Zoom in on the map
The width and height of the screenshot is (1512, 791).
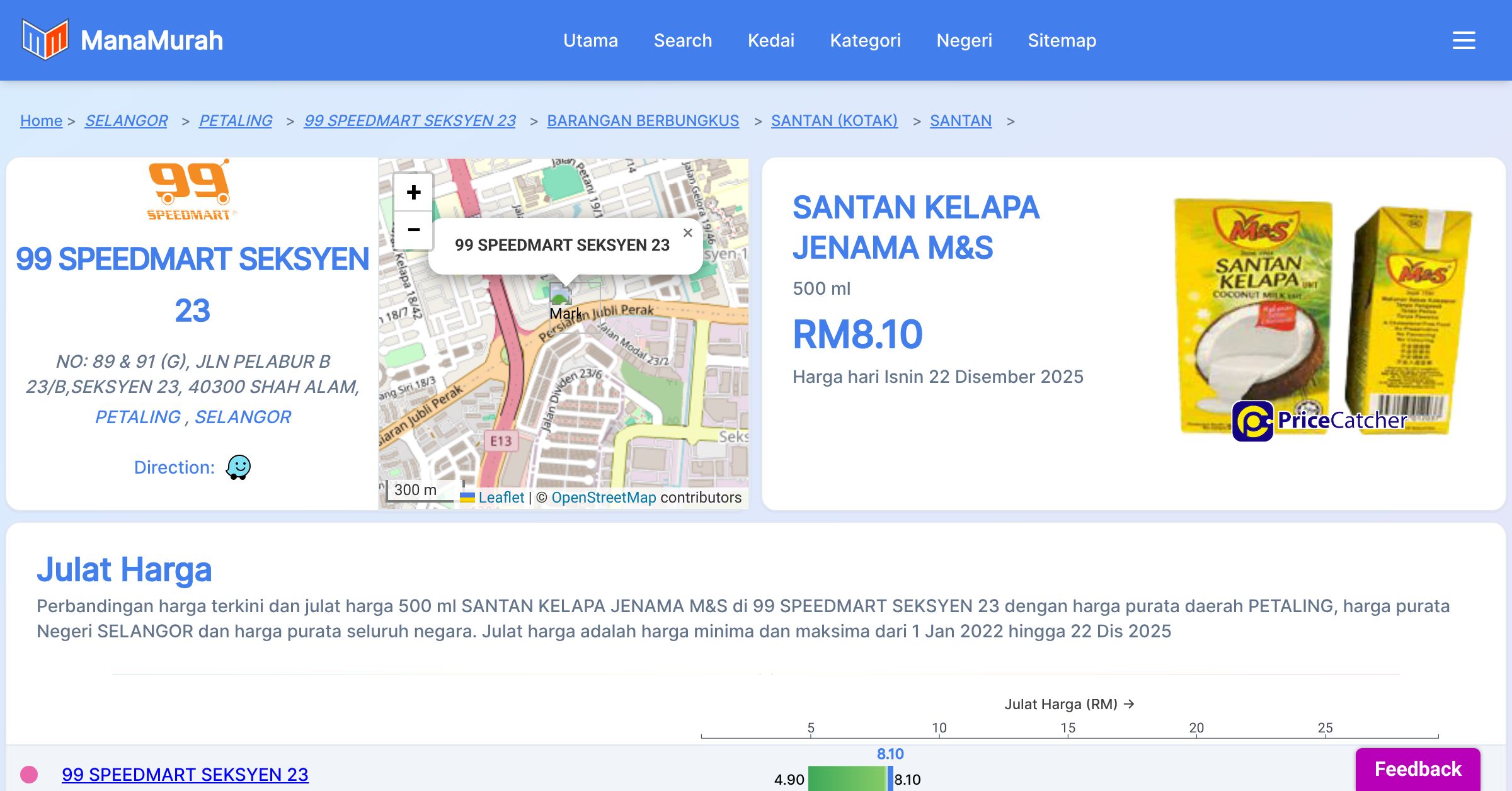pyautogui.click(x=413, y=193)
